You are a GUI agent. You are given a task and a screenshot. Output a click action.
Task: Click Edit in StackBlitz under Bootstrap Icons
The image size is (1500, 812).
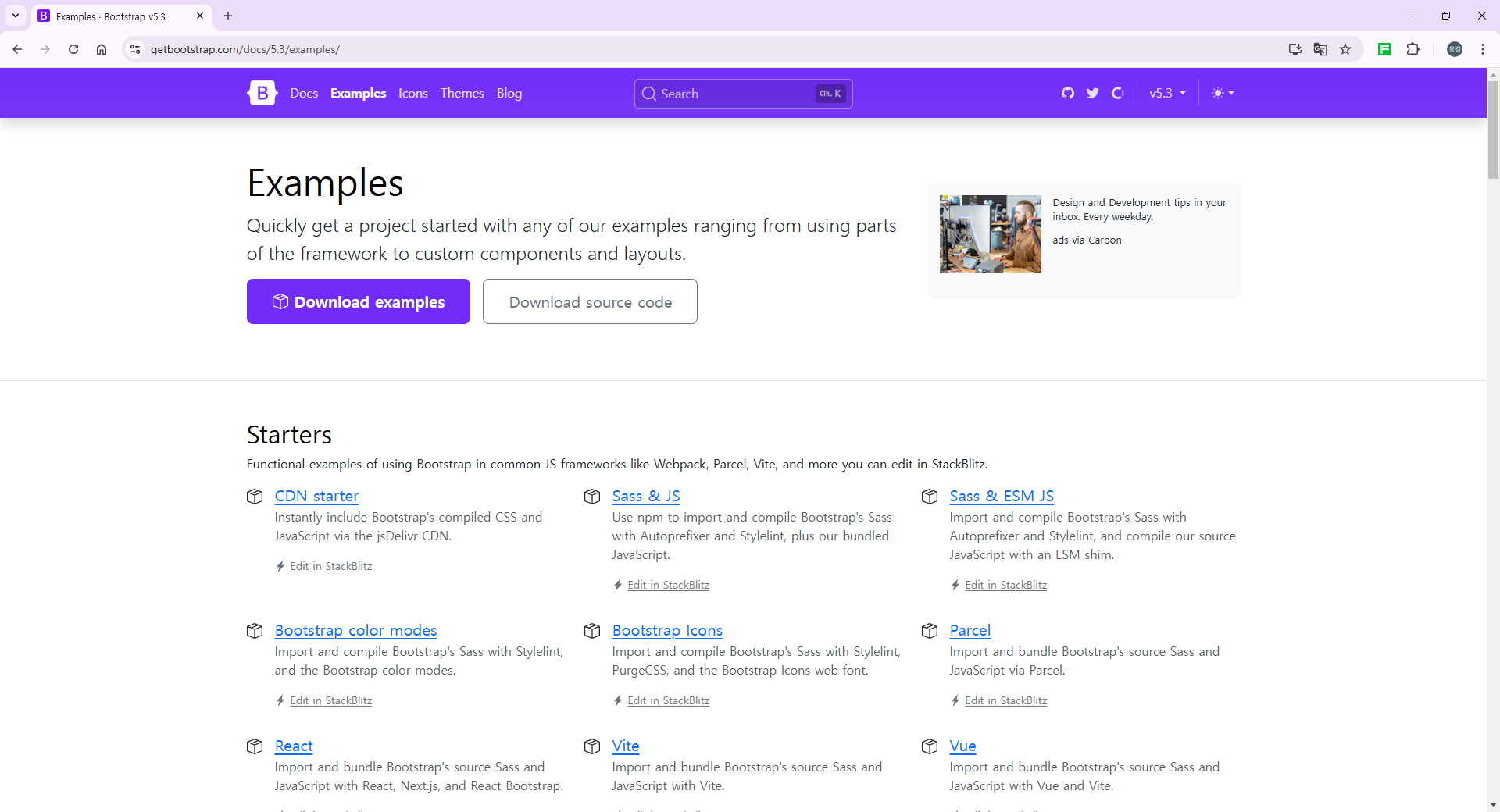click(x=668, y=700)
